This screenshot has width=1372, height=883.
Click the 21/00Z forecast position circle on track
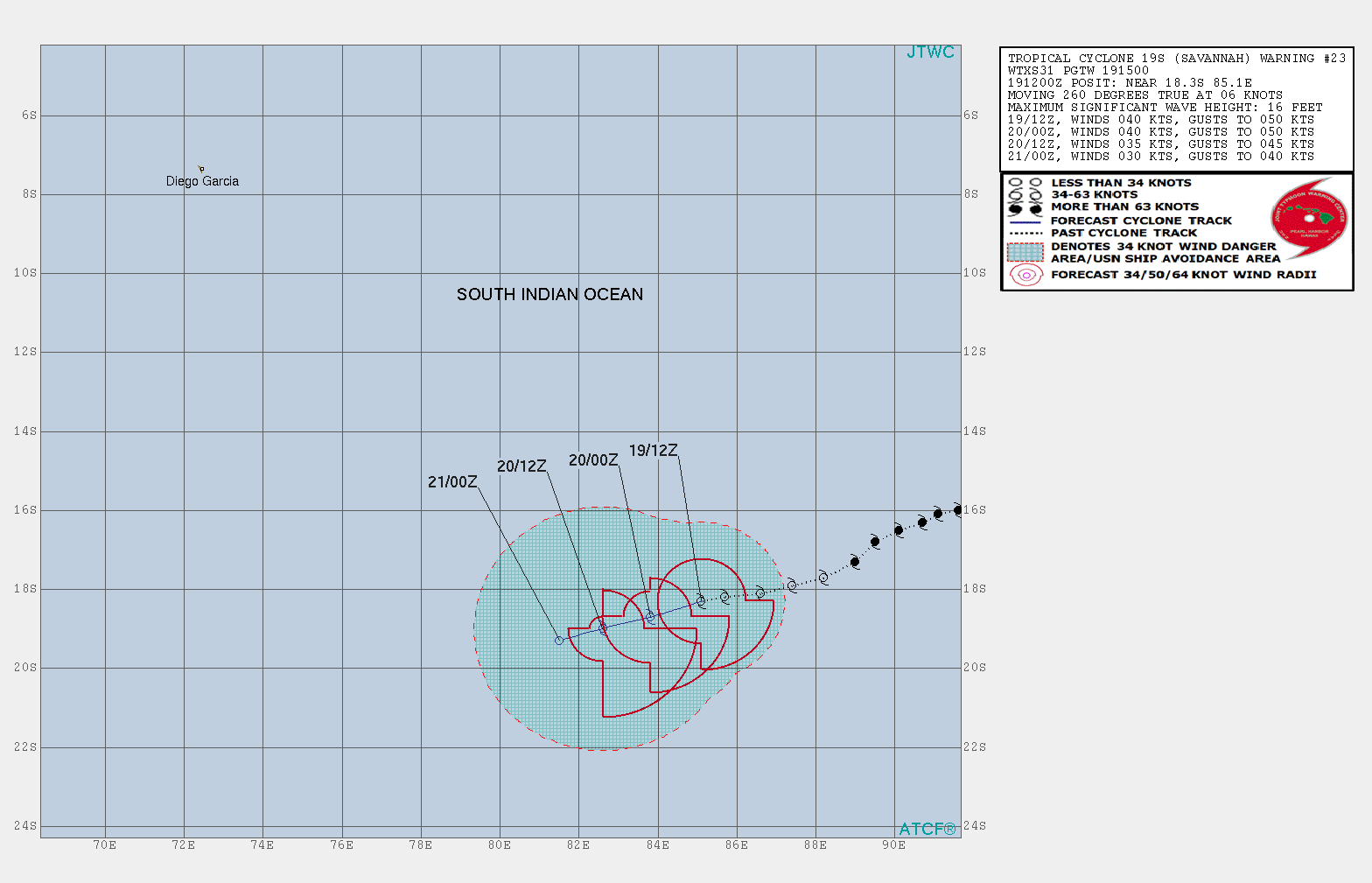pyautogui.click(x=559, y=641)
